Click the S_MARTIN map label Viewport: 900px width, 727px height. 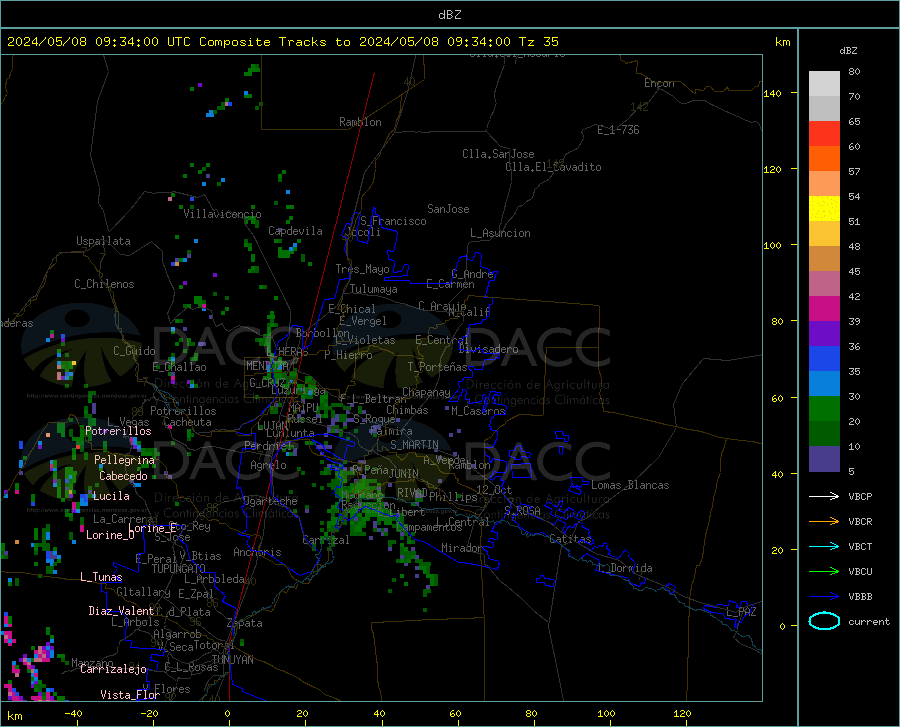click(414, 445)
